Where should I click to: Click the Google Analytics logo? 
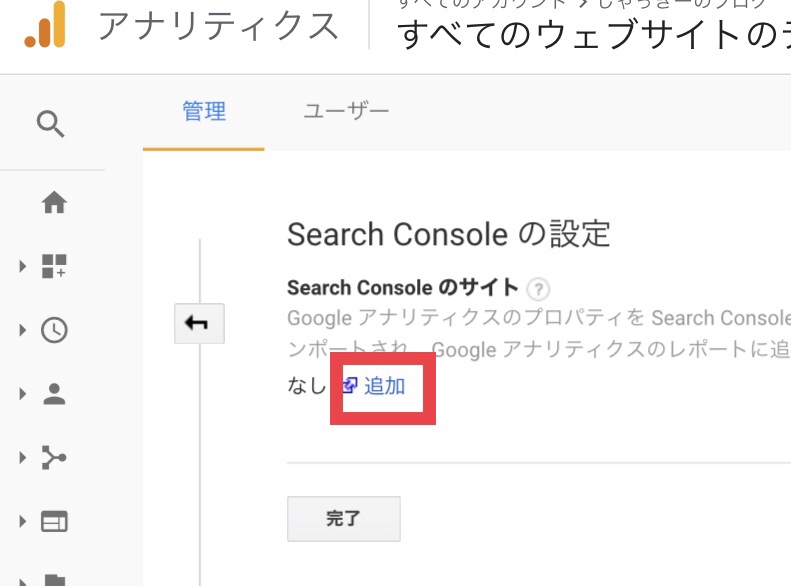(x=45, y=25)
